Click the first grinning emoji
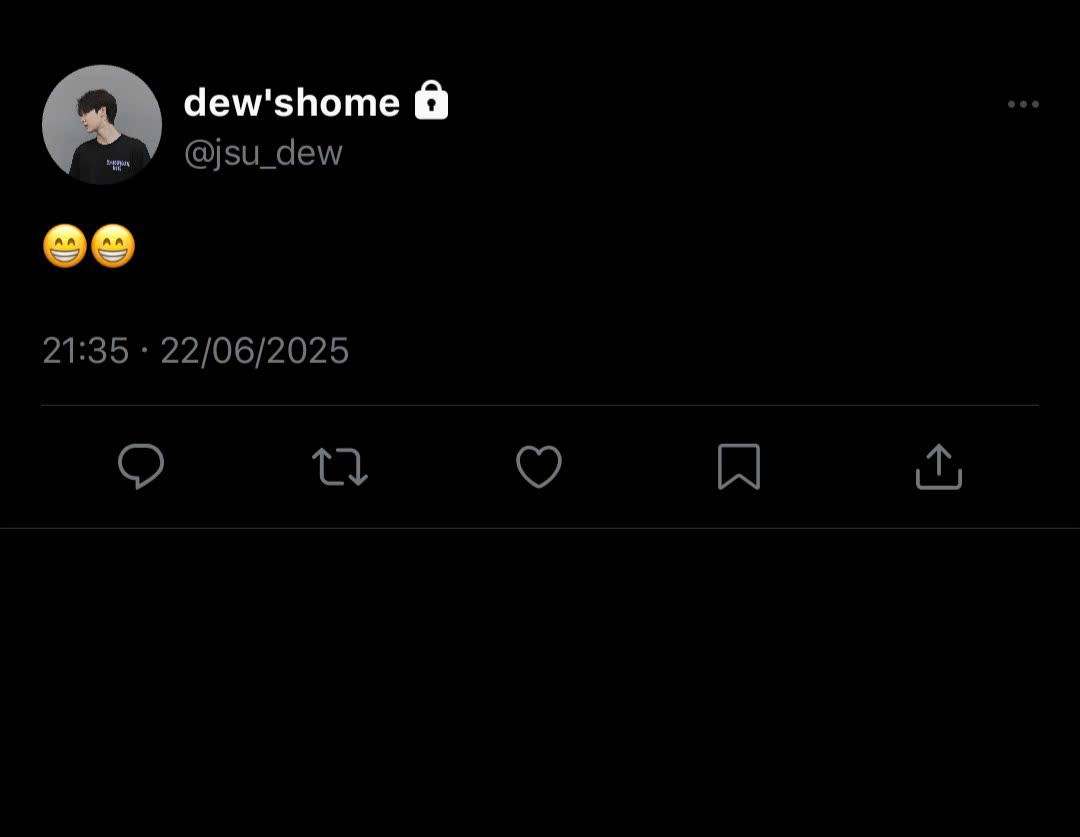The height and width of the screenshot is (837, 1080). (65, 246)
